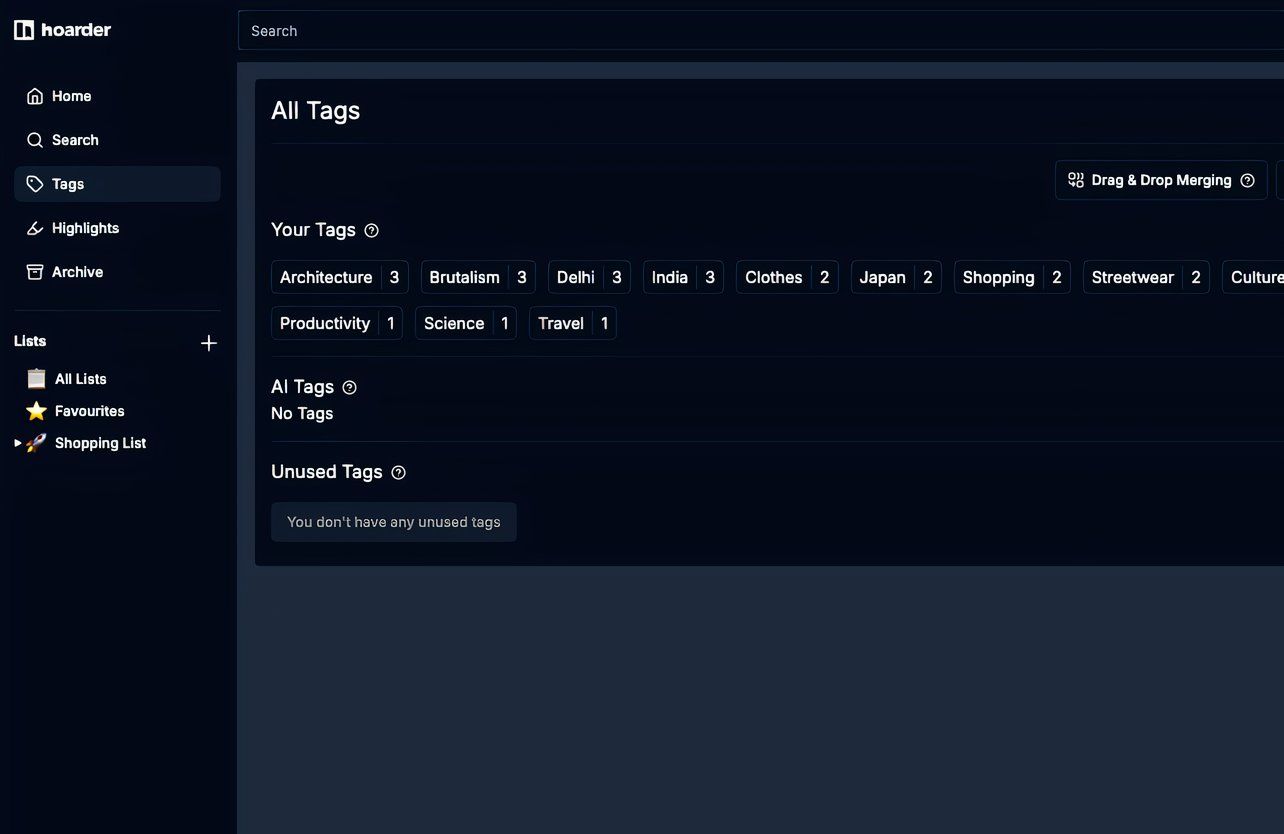Click the magnifier icon beside Search
Image resolution: width=1284 pixels, height=834 pixels.
[x=35, y=140]
